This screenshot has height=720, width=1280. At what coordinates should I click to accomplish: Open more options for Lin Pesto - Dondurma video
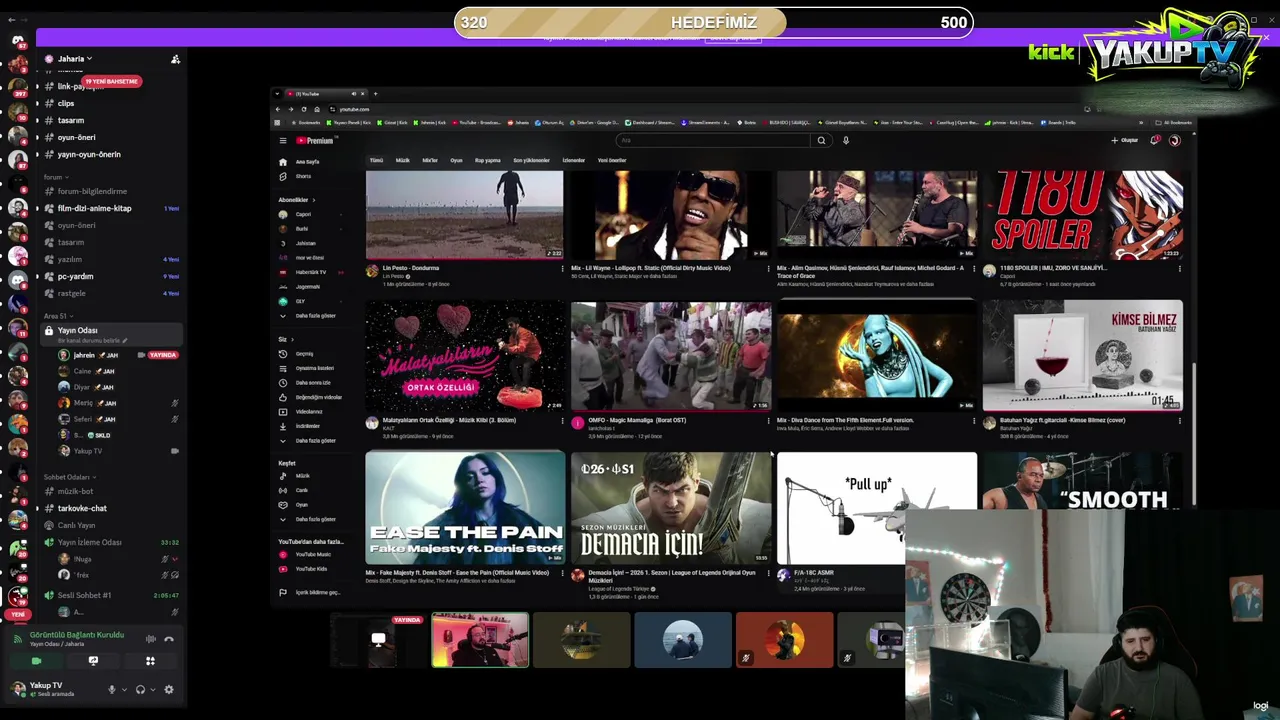[562, 269]
